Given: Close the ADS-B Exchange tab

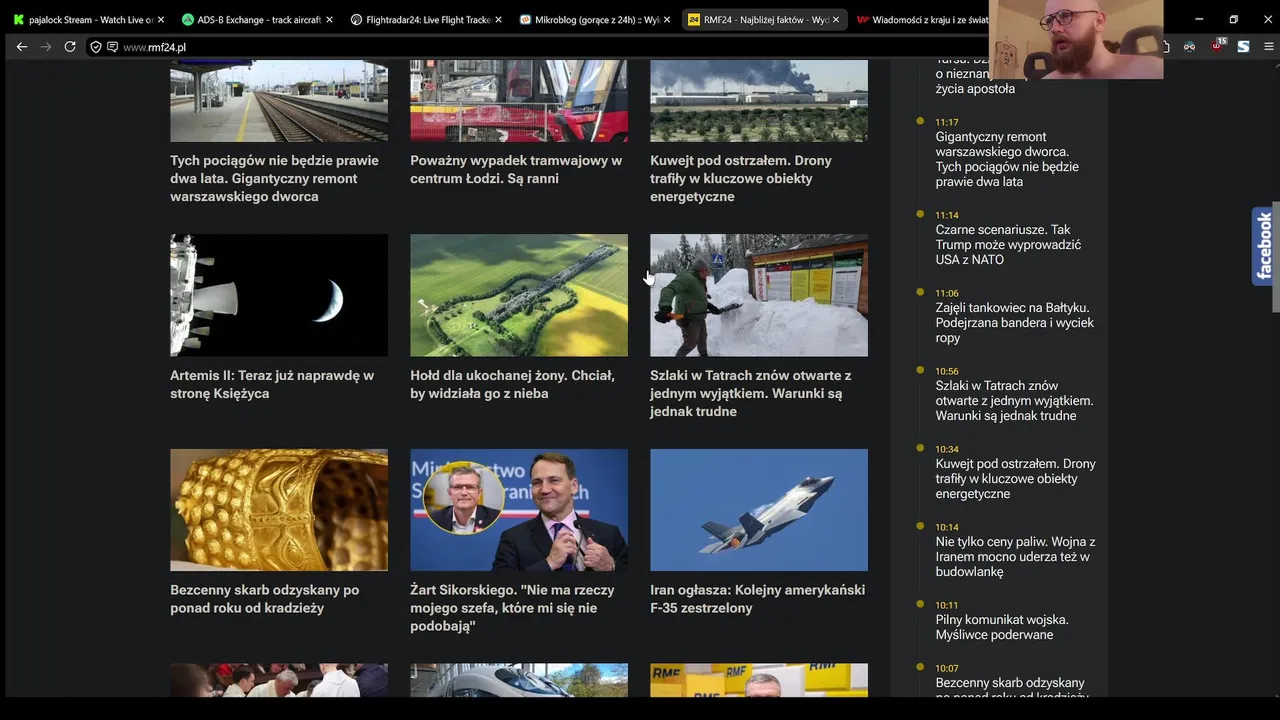Looking at the screenshot, I should click(329, 20).
